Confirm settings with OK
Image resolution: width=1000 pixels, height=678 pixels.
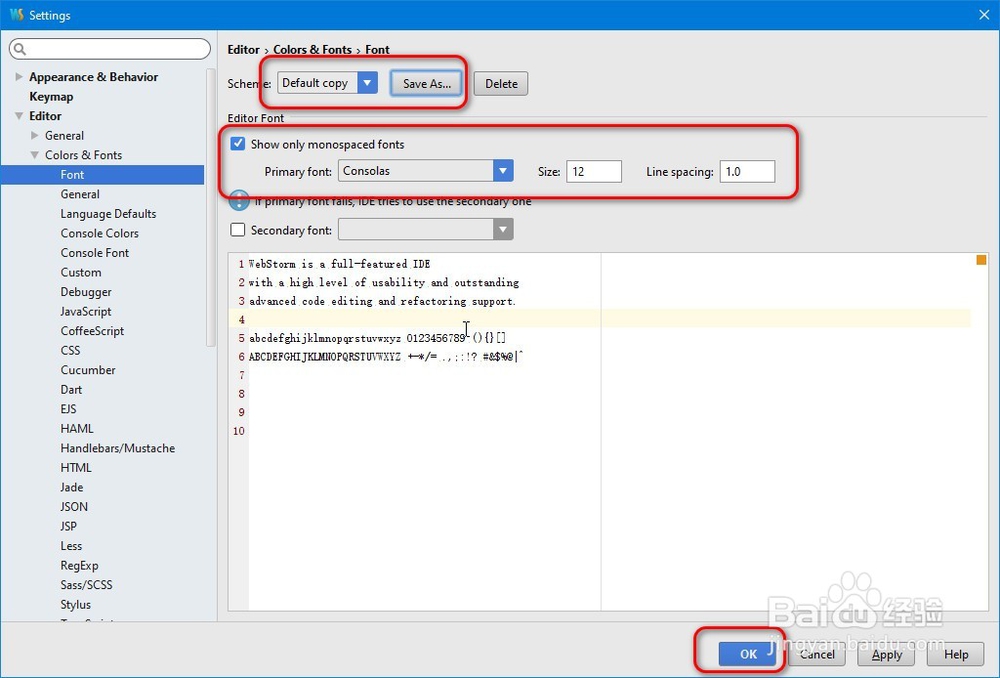[x=747, y=654]
